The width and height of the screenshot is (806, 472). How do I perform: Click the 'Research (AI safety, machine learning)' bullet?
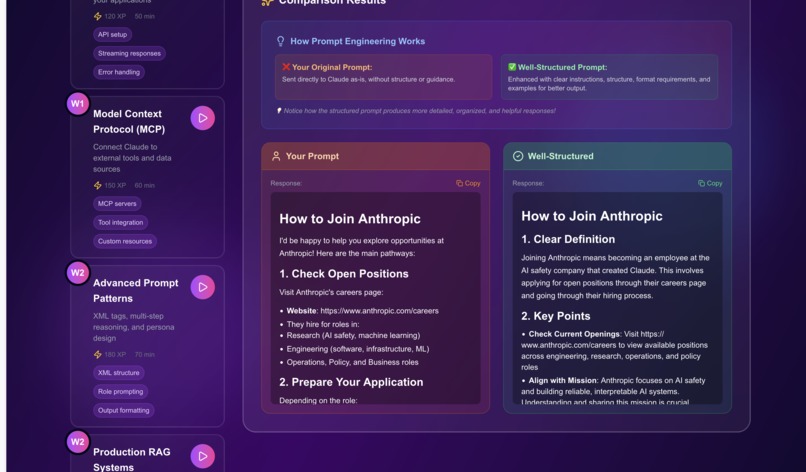tap(353, 336)
